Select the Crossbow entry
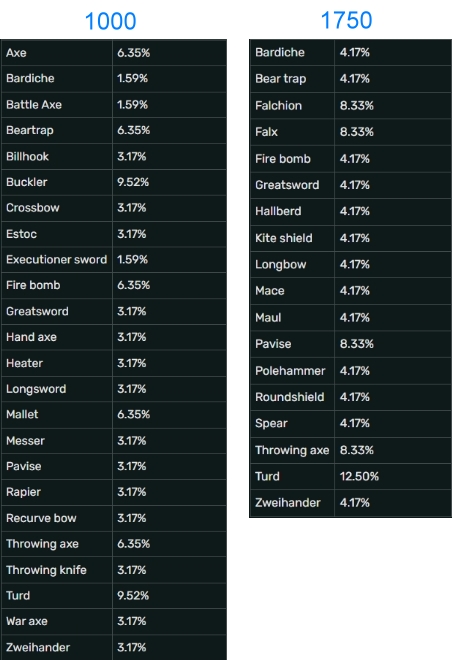Screen dimensions: 453x660 (x=33, y=208)
